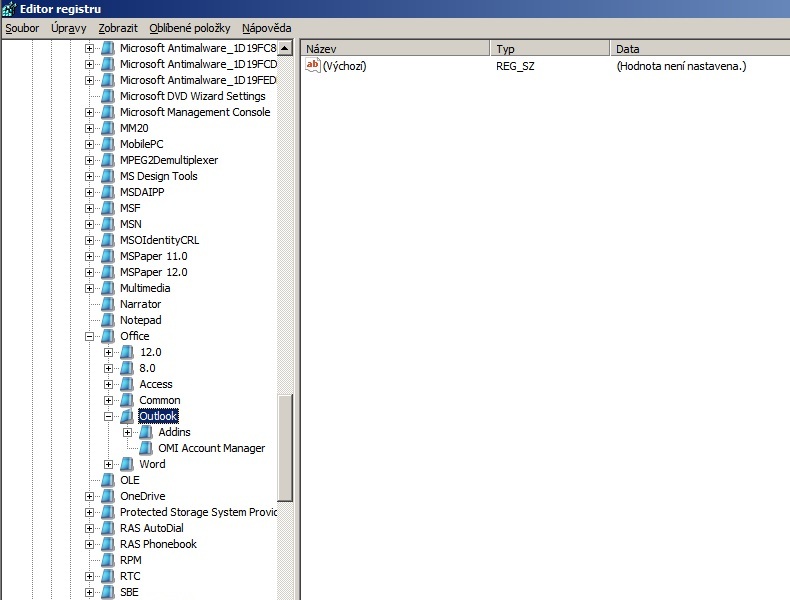Click the folder icon of RPM
This screenshot has height=600, width=790.
pyautogui.click(x=108, y=560)
